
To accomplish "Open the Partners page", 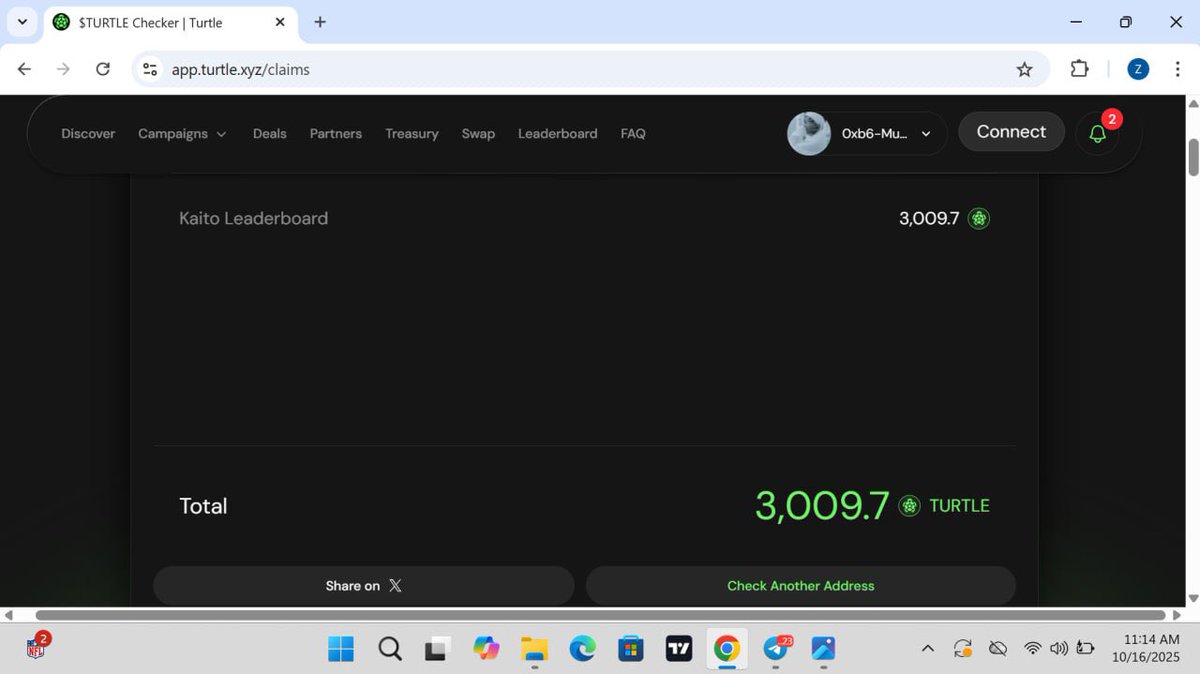I will click(x=336, y=133).
